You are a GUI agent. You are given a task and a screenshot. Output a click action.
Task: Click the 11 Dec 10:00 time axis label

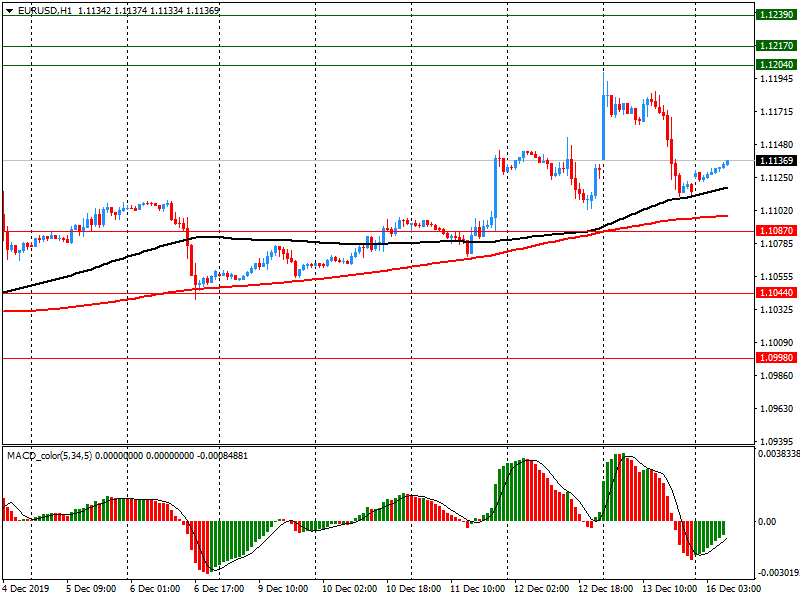[x=478, y=589]
